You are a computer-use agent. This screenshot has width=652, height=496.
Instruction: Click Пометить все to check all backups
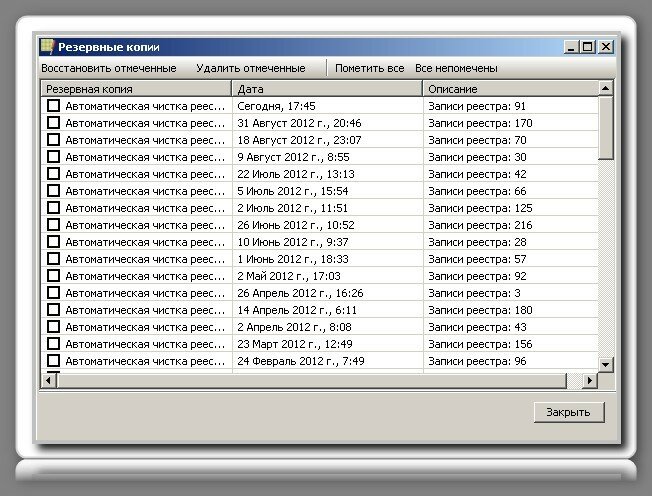click(x=369, y=68)
